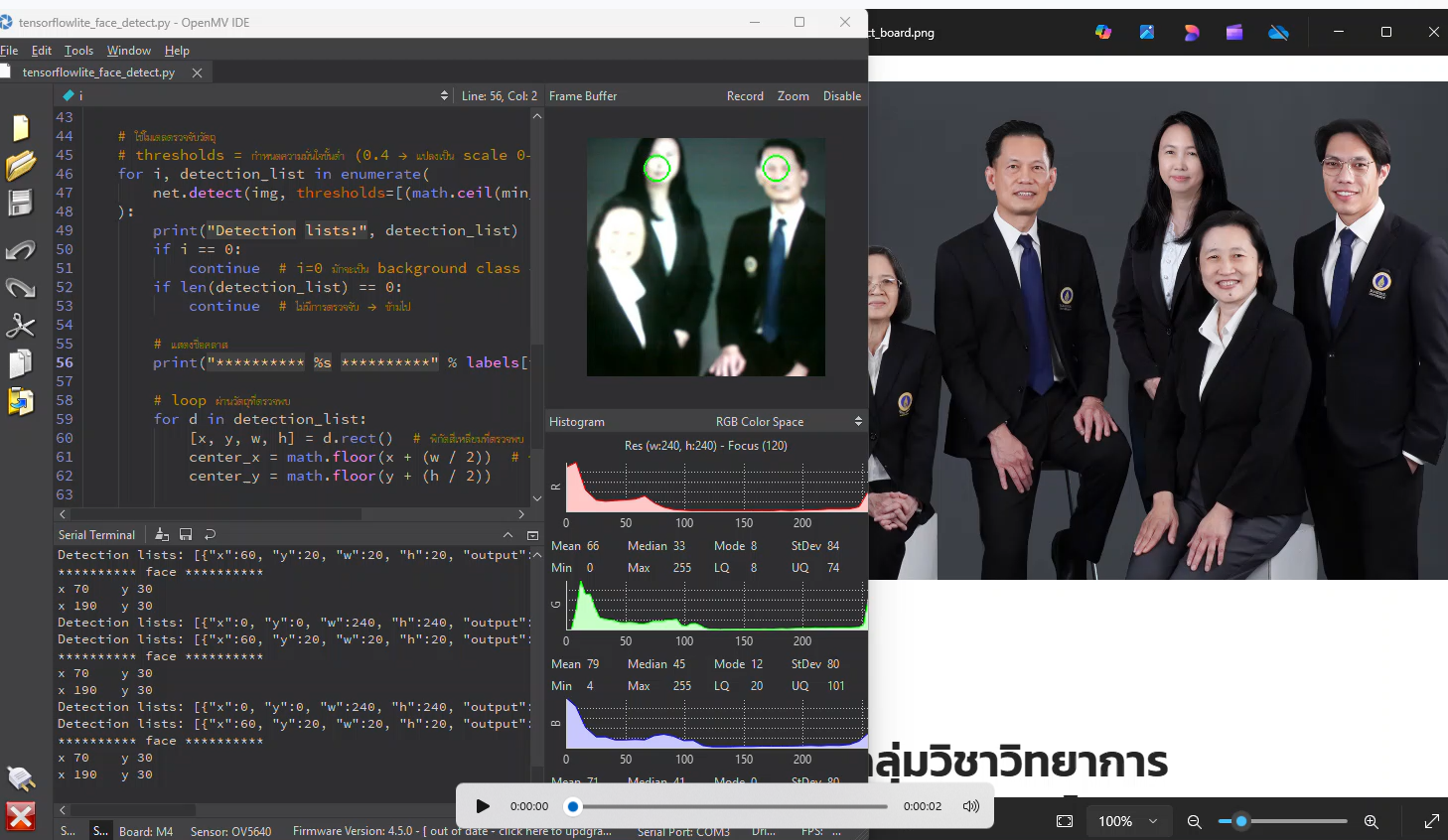Disable the Frame Buffer preview
The image size is (1448, 840).
[x=841, y=95]
